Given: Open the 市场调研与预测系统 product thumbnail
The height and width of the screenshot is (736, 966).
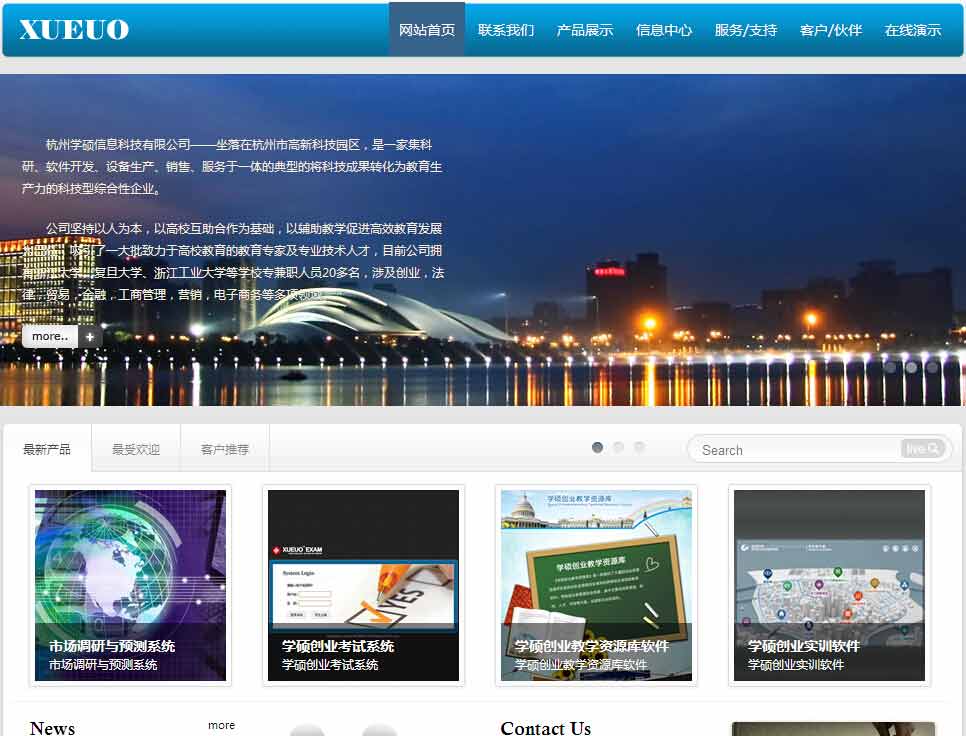Looking at the screenshot, I should tap(131, 585).
